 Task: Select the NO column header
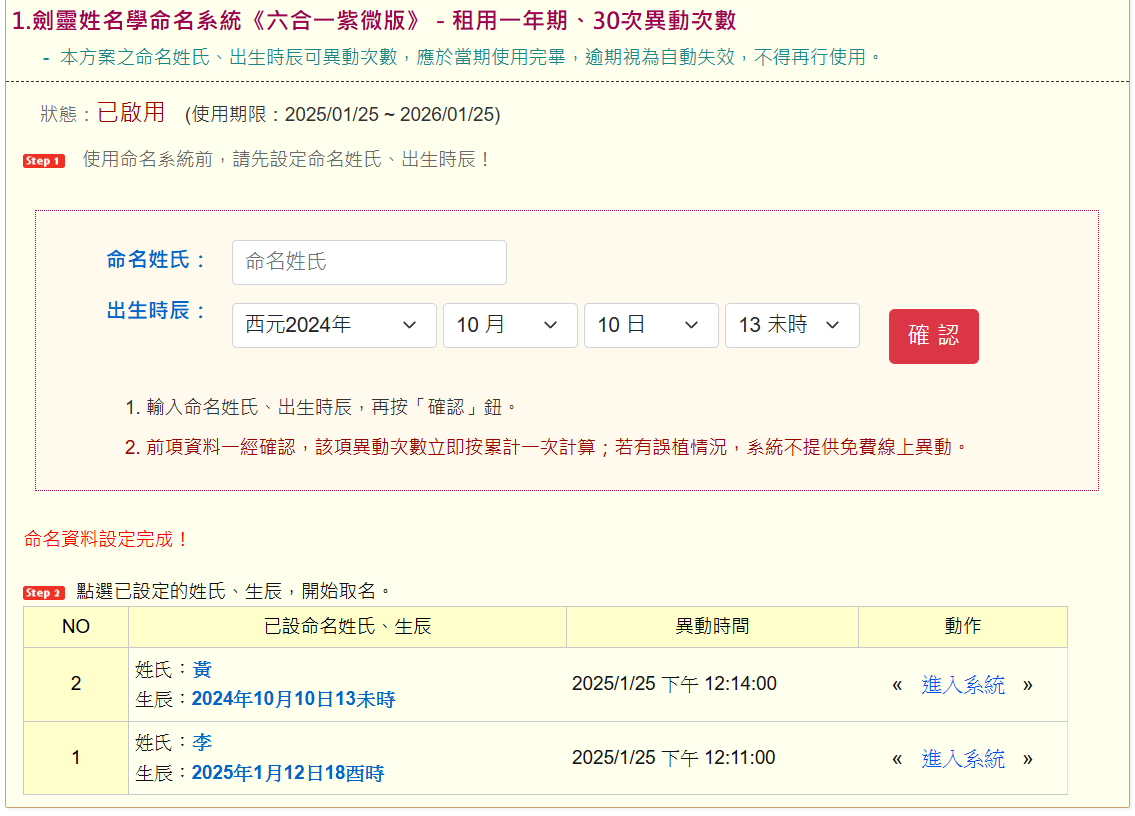tap(76, 626)
